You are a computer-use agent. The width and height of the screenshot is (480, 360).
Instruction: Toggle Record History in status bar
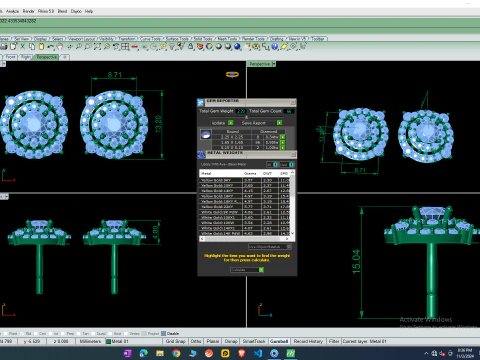[x=308, y=341]
